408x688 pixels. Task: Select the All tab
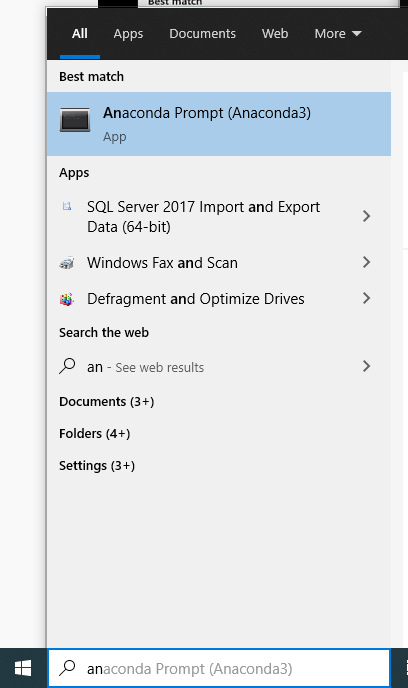(80, 33)
